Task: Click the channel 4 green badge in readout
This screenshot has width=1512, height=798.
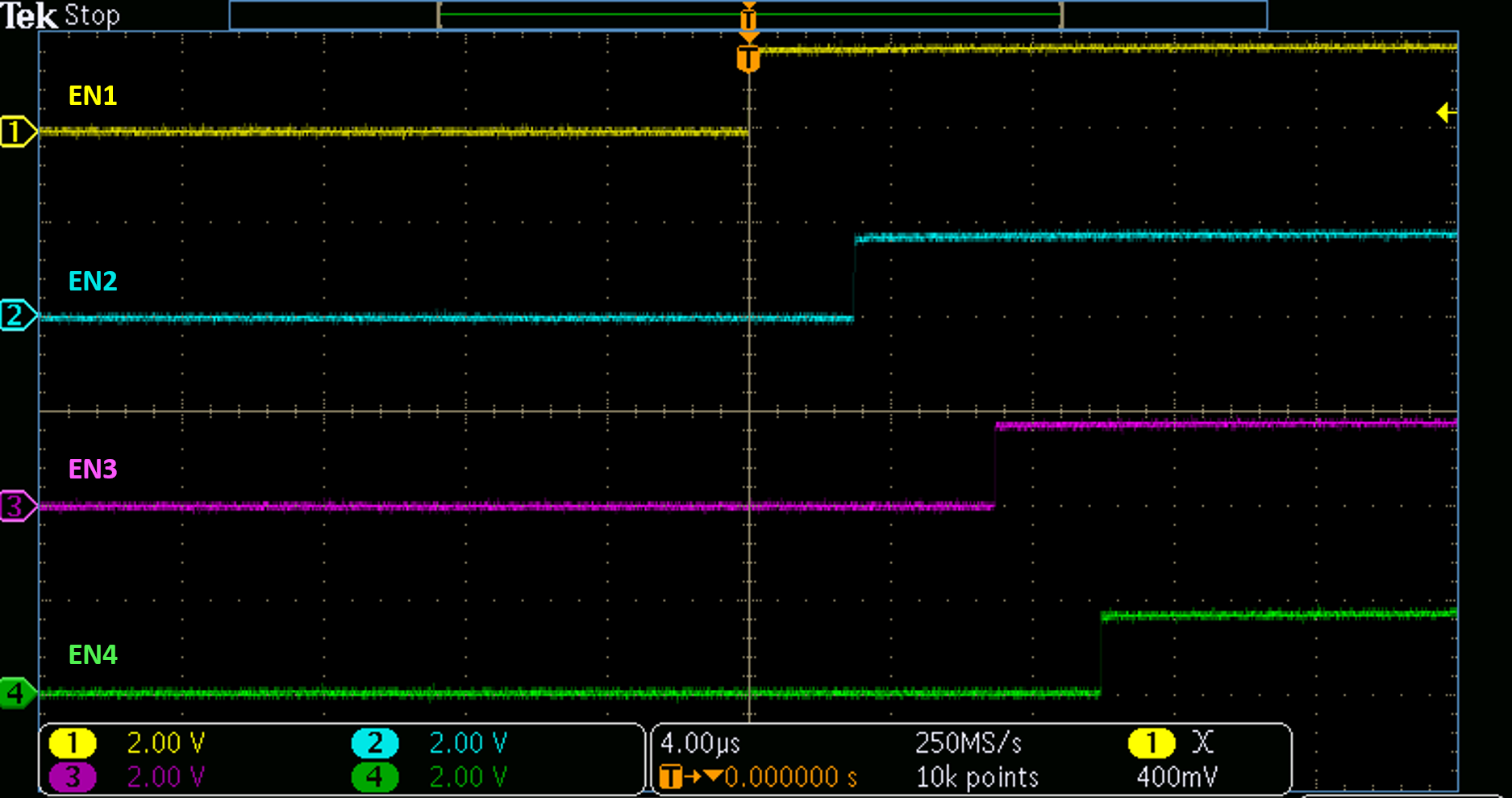Action: point(375,777)
